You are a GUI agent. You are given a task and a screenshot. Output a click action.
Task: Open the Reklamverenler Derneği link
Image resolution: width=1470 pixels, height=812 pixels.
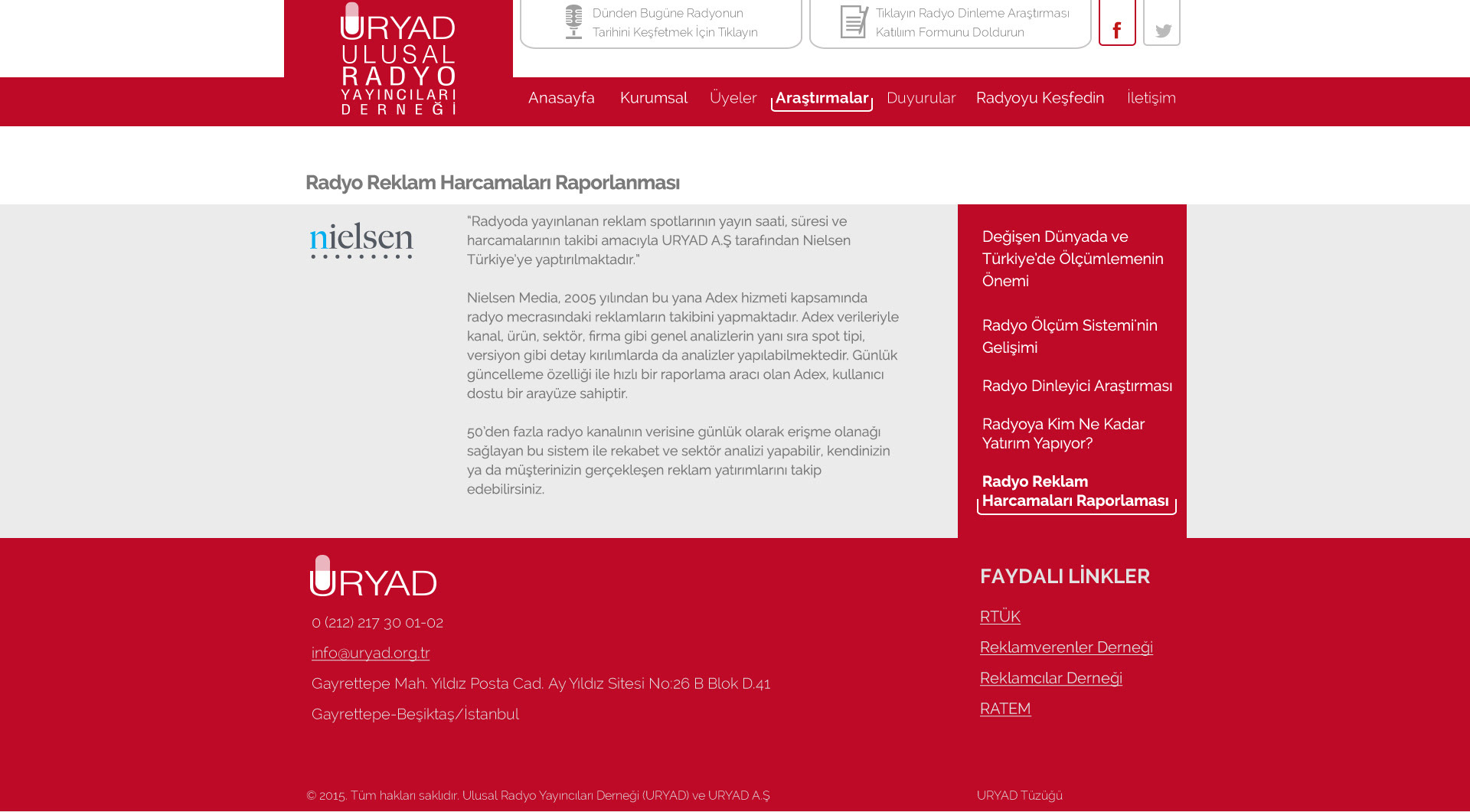point(1067,647)
